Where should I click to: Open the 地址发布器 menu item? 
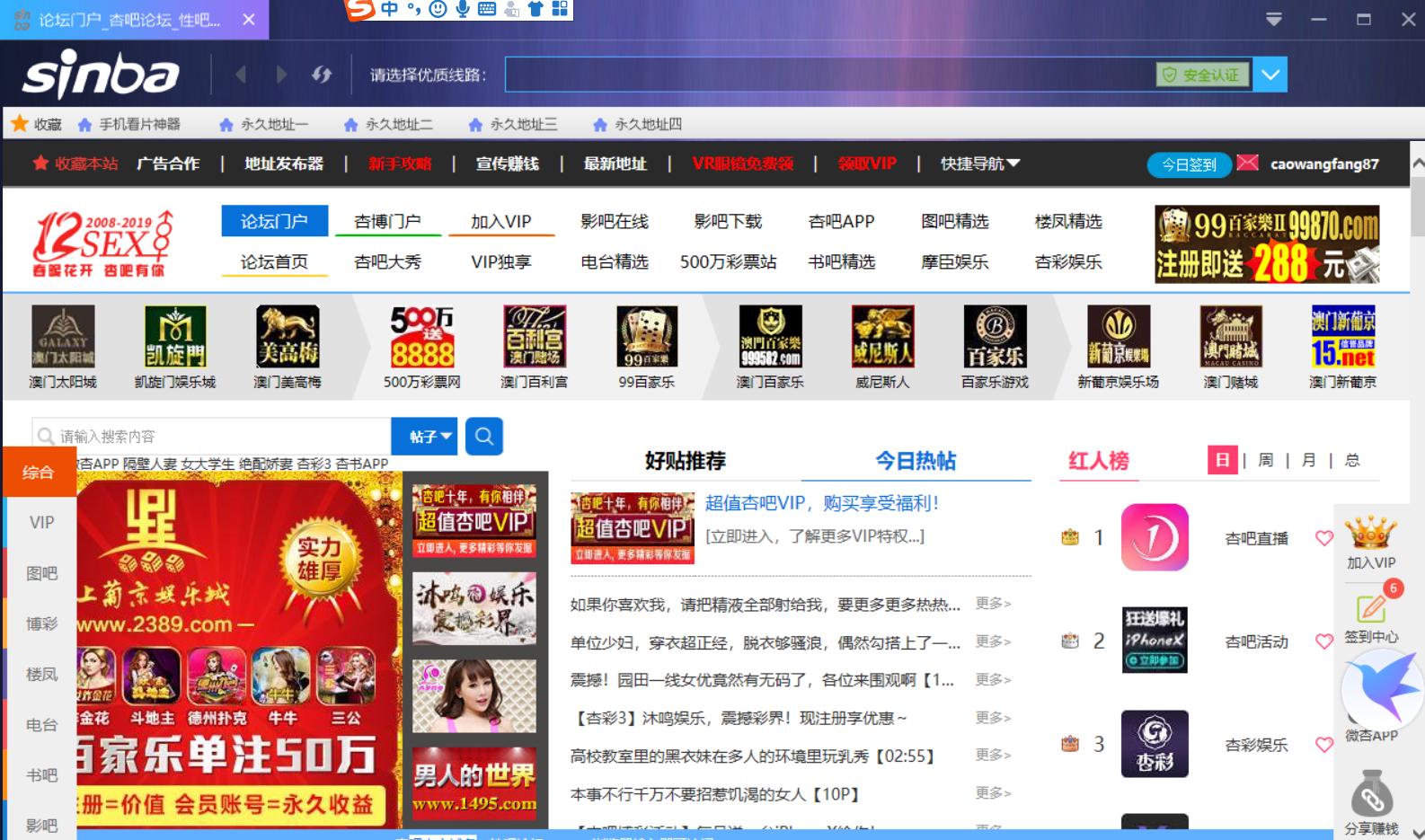click(x=284, y=164)
